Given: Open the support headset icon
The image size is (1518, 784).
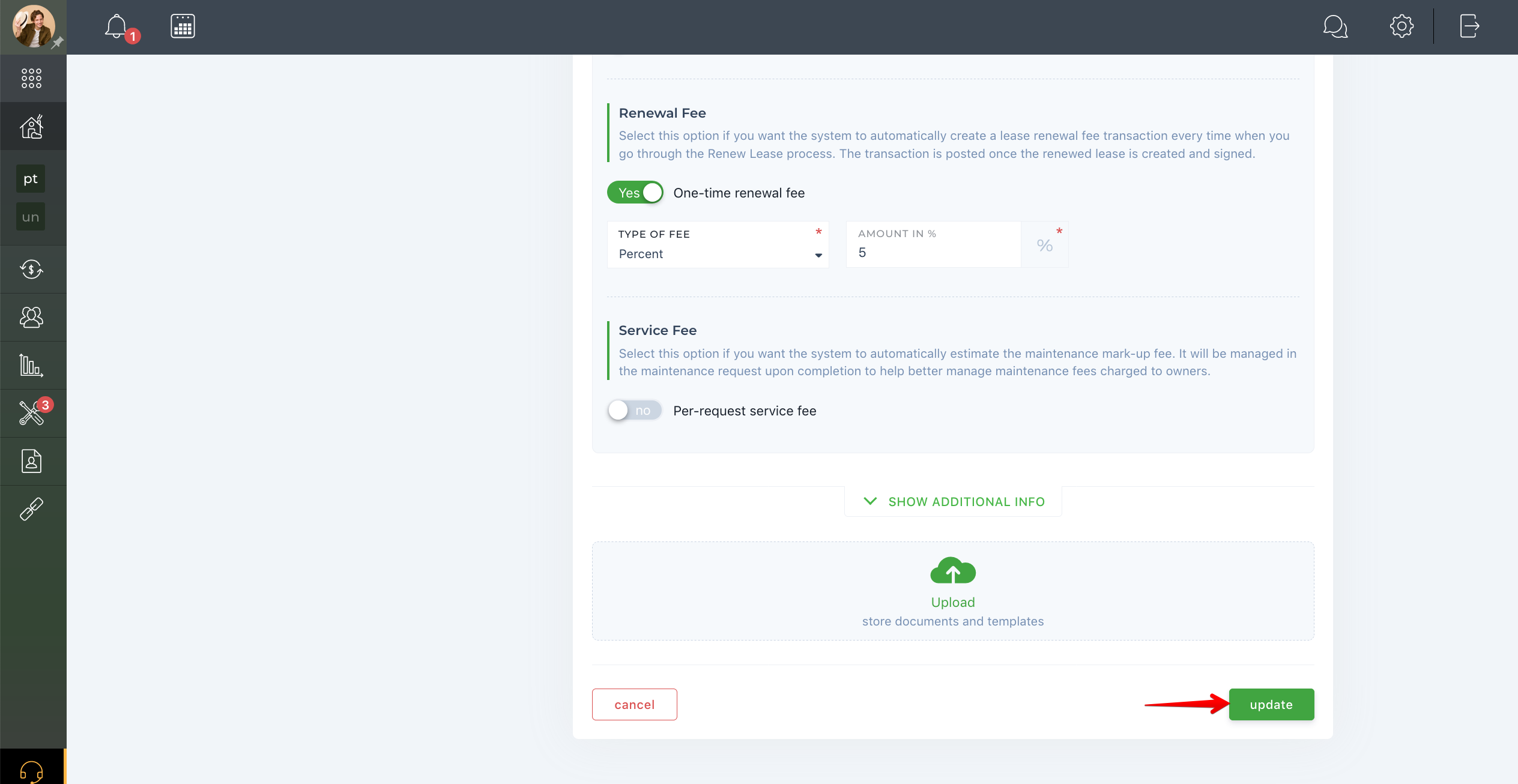Looking at the screenshot, I should click(32, 771).
